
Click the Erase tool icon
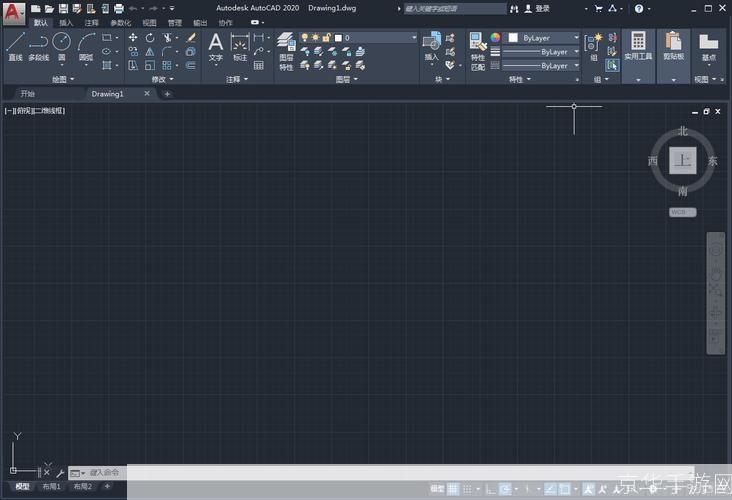(x=191, y=38)
